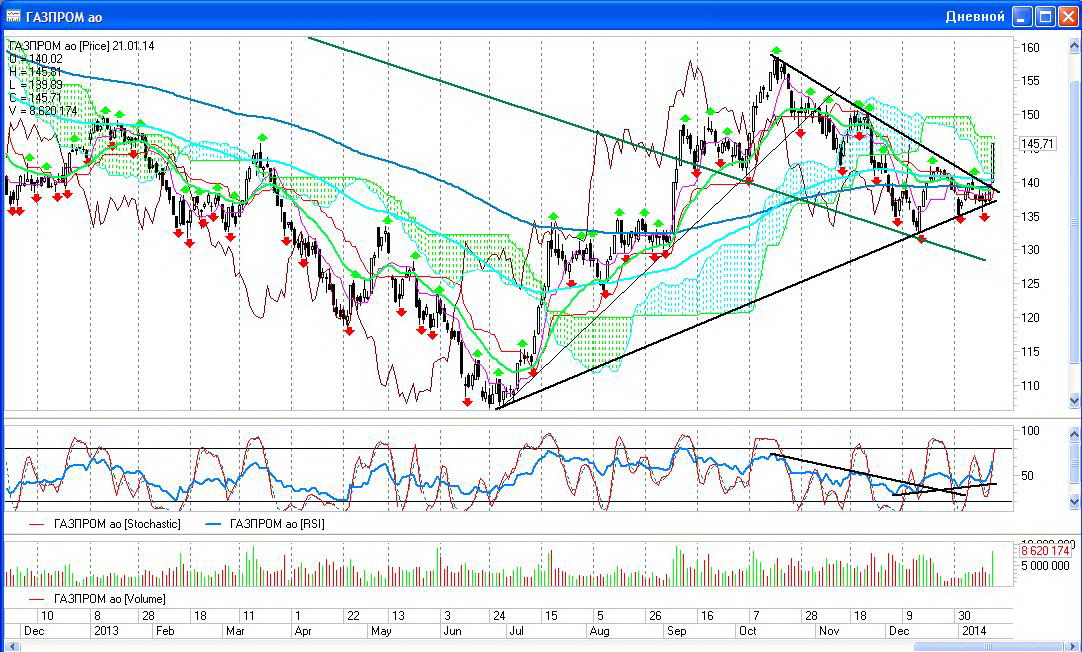The height and width of the screenshot is (652, 1082).
Task: Select the ГАЗПРОМ ао [RSI] legend entry
Action: (x=265, y=524)
